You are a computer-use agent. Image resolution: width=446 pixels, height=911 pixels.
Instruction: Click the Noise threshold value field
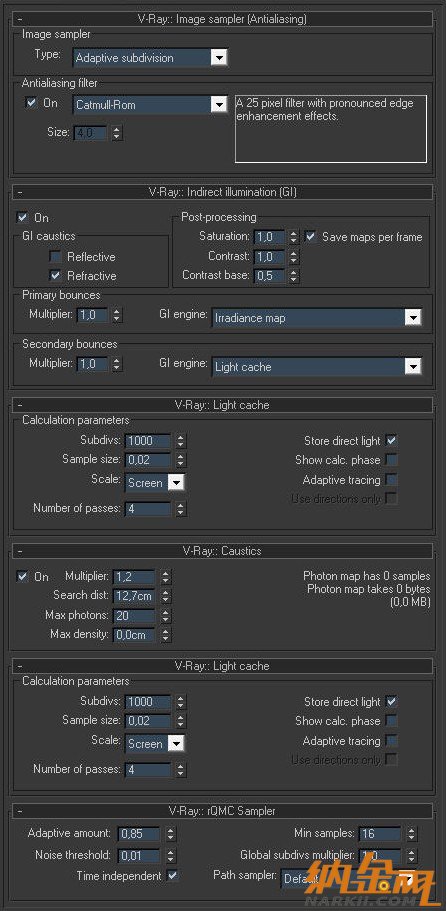coord(138,855)
